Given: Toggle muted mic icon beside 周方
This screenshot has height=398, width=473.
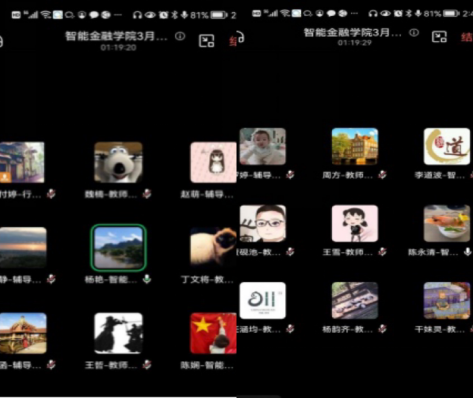Looking at the screenshot, I should pyautogui.click(x=382, y=175).
